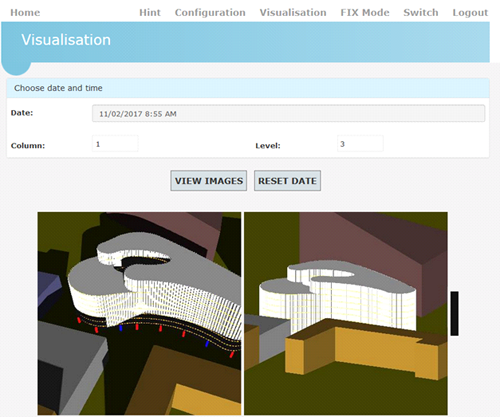Image resolution: width=500 pixels, height=417 pixels.
Task: Click the RESET DATE button
Action: pyautogui.click(x=287, y=181)
